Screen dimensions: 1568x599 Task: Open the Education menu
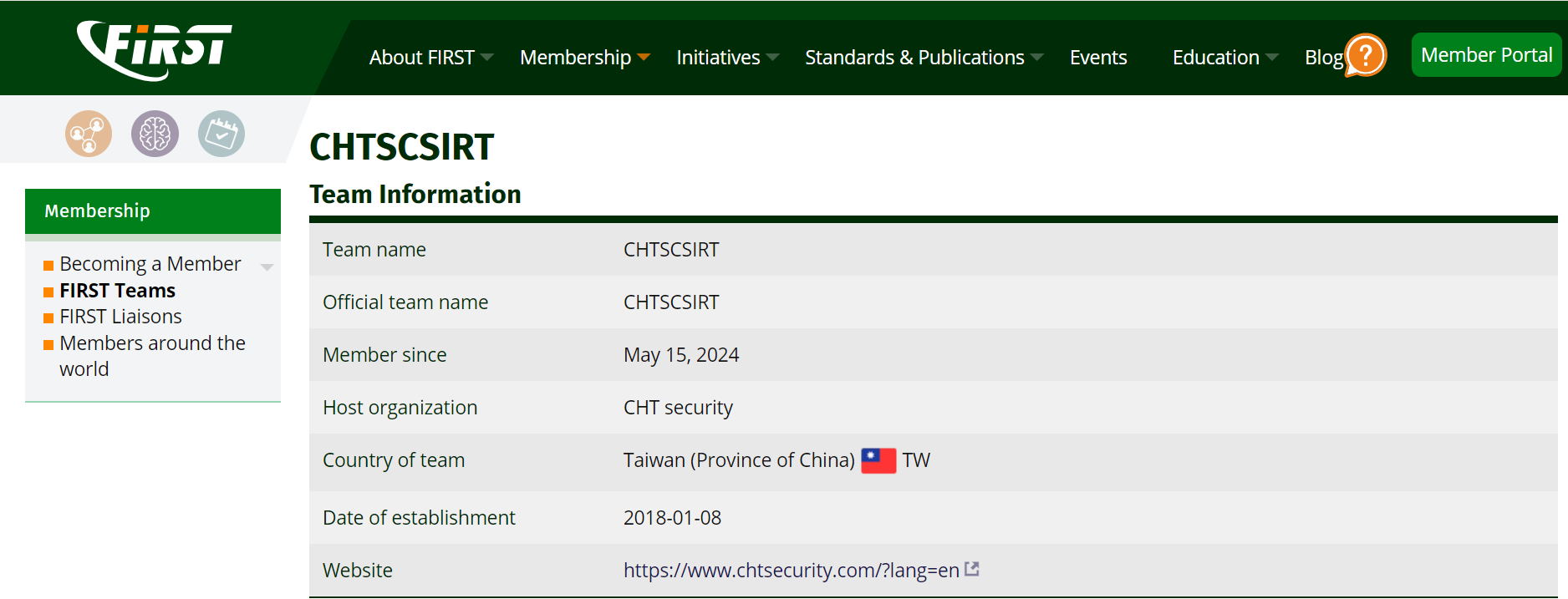pos(1215,58)
